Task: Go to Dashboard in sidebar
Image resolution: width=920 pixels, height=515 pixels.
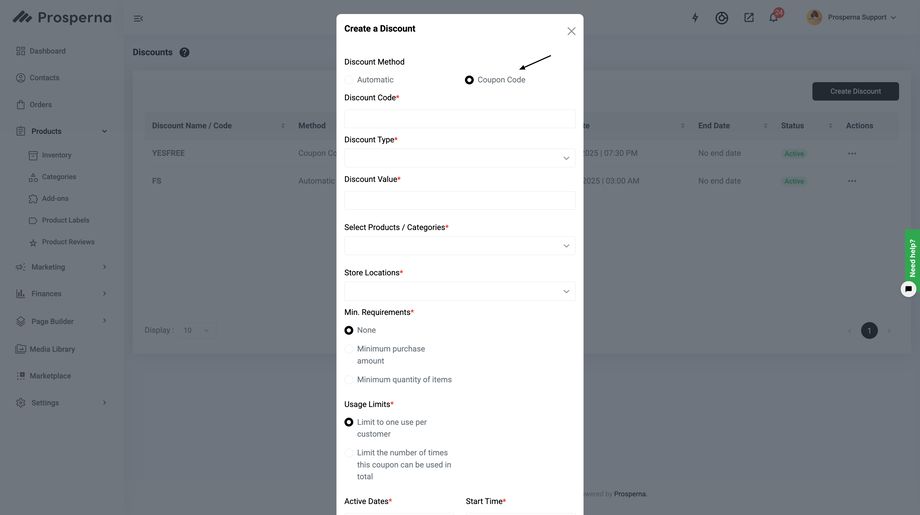Action: pyautogui.click(x=47, y=51)
